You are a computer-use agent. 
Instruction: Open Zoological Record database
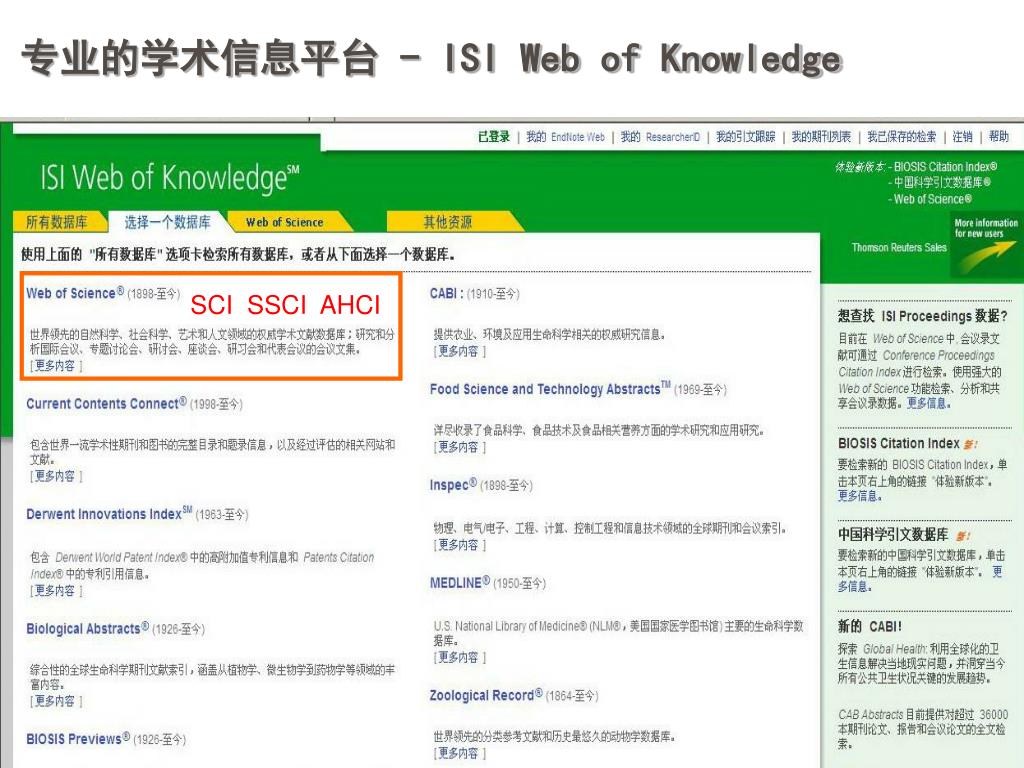click(x=486, y=696)
